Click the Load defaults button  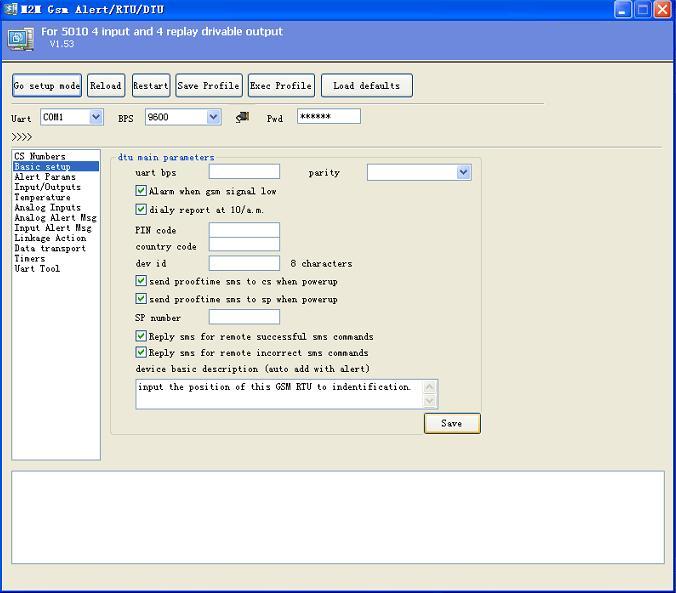[x=367, y=85]
